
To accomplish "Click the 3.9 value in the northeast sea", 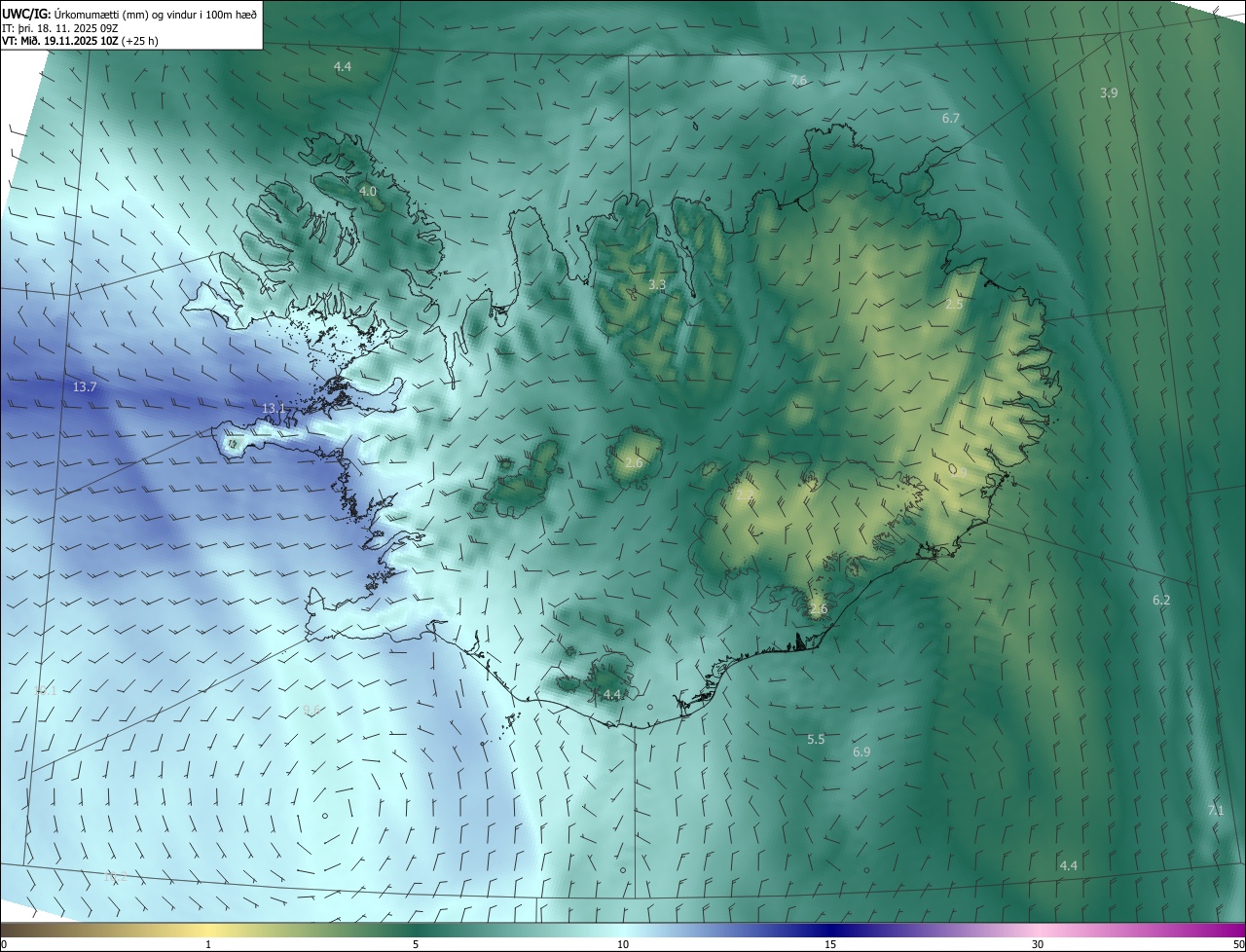I will [1109, 92].
